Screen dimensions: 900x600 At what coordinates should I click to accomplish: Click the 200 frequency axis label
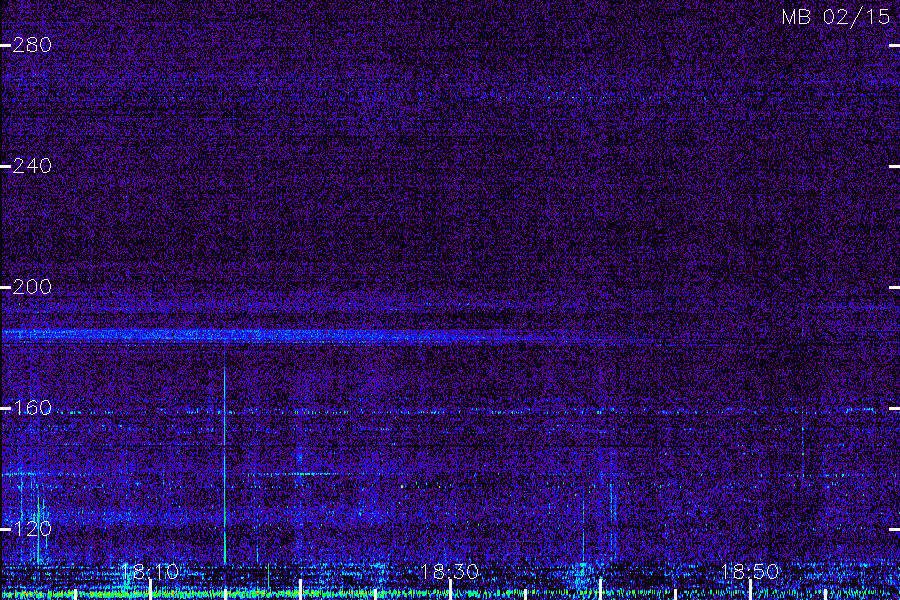point(32,287)
